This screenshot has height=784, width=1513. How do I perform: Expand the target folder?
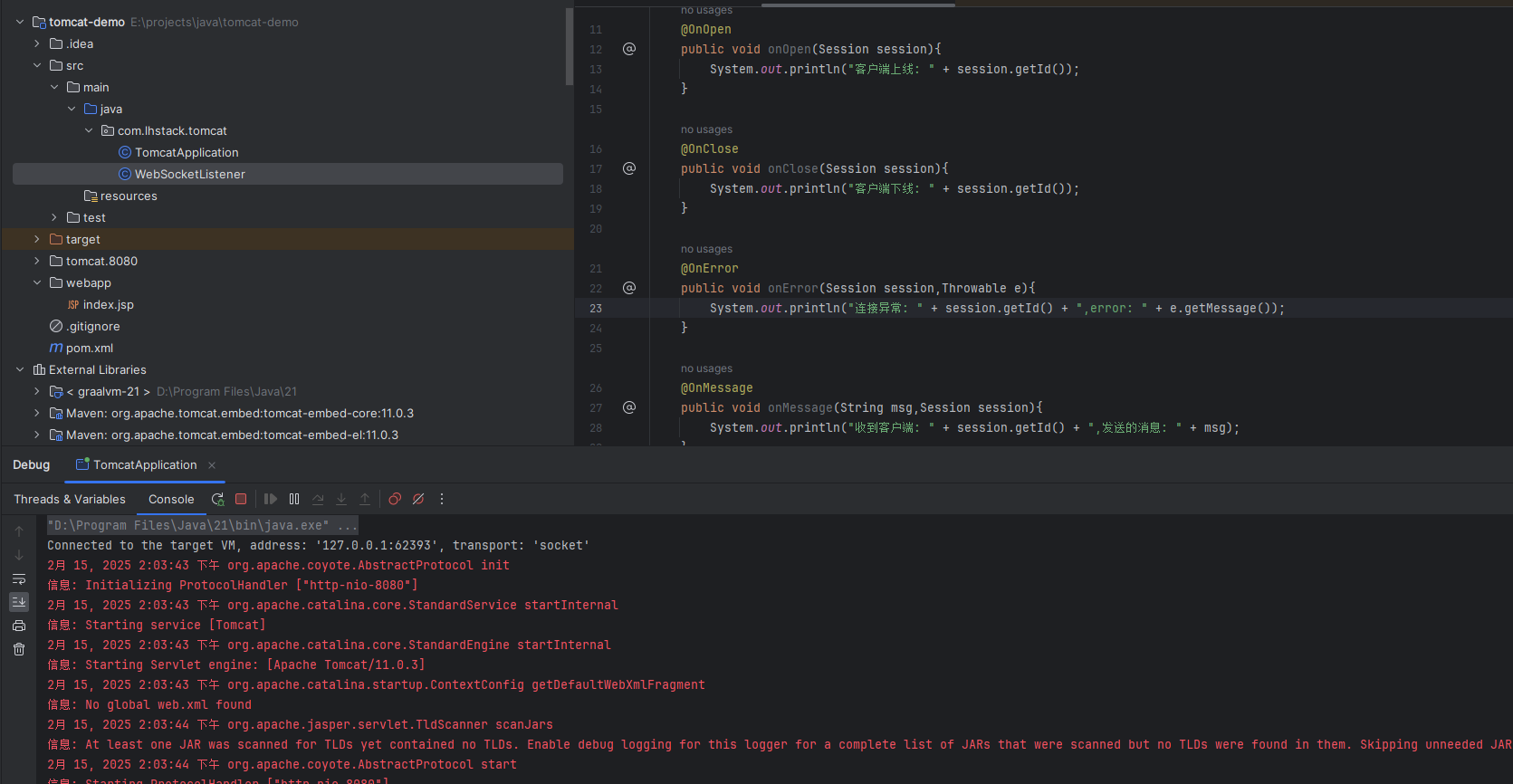[x=37, y=239]
